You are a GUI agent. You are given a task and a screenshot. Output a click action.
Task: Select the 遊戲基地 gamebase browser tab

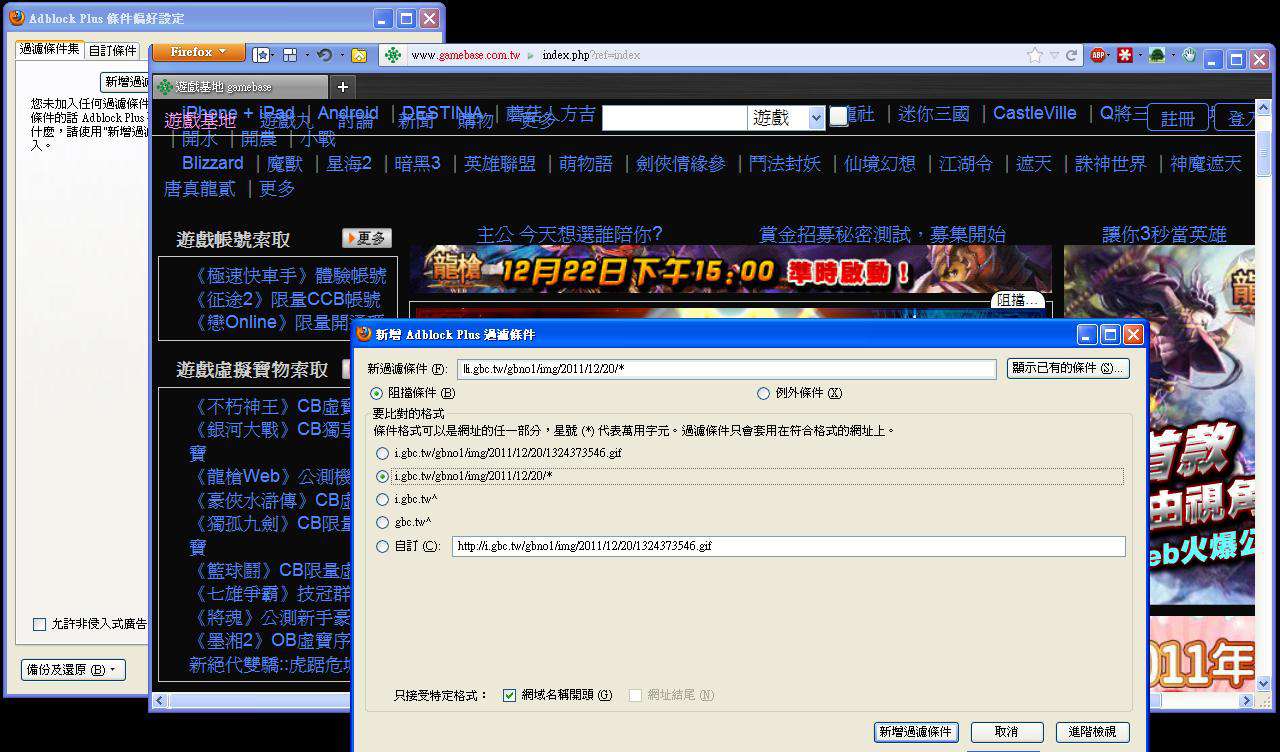click(x=241, y=87)
